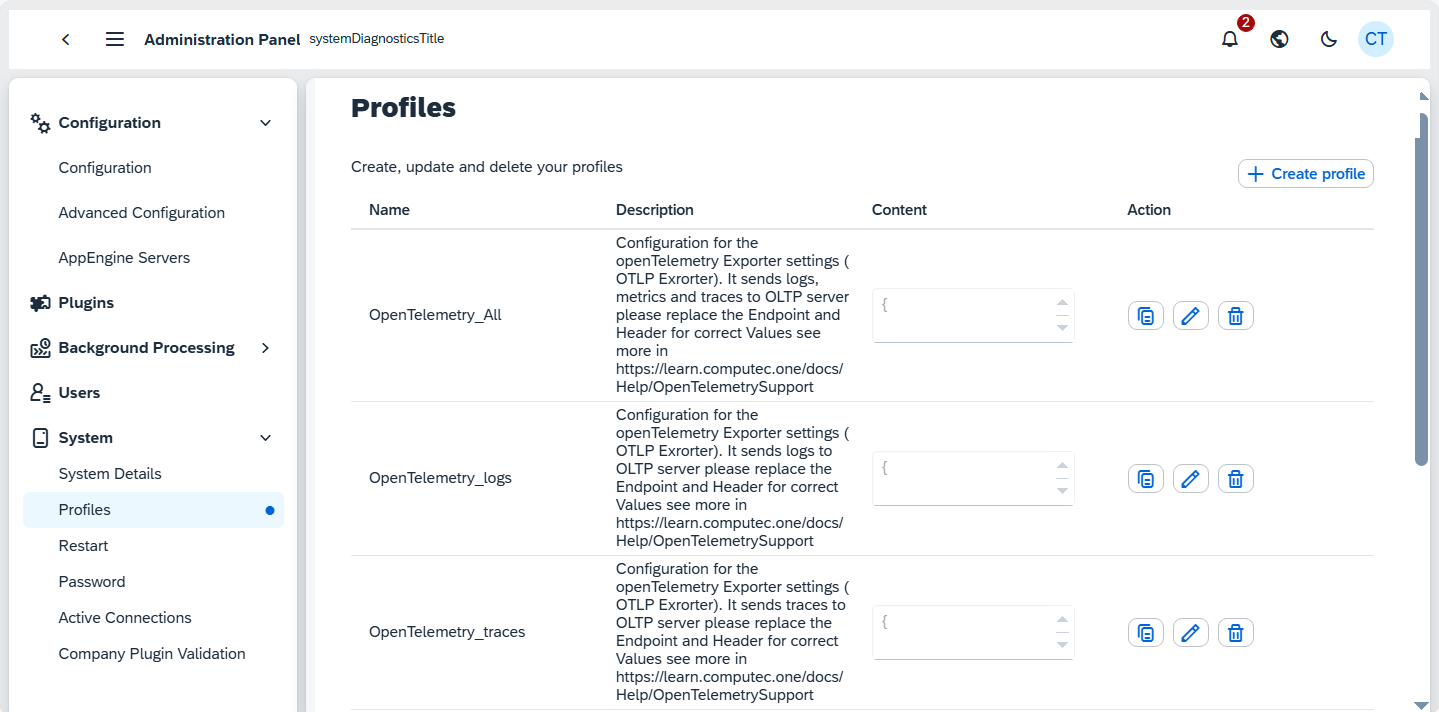Click the up stepper on OpenTelemetry_All content
The height and width of the screenshot is (712, 1439).
point(1063,300)
